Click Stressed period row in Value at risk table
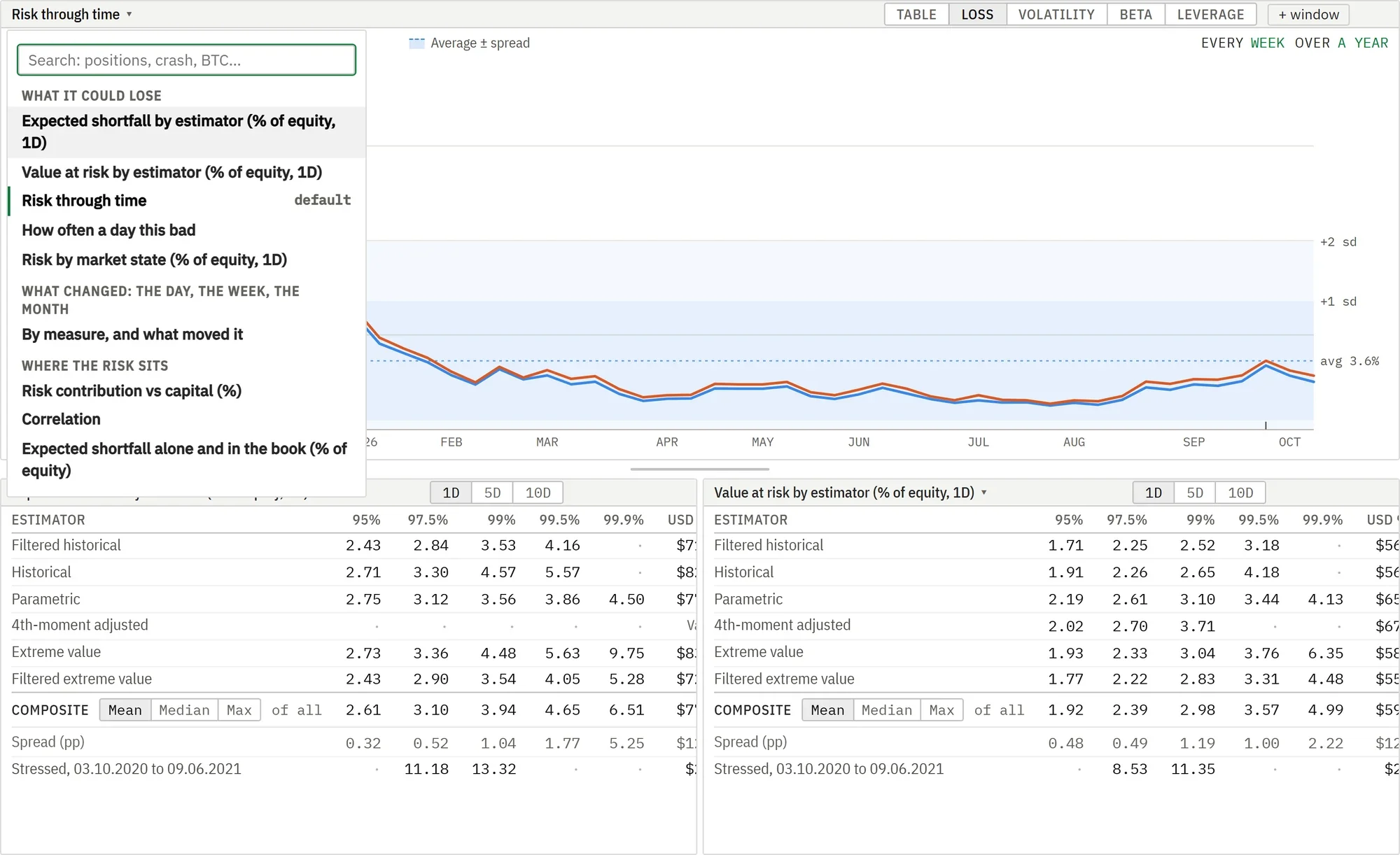This screenshot has width=1400, height=855. pyautogui.click(x=1056, y=769)
